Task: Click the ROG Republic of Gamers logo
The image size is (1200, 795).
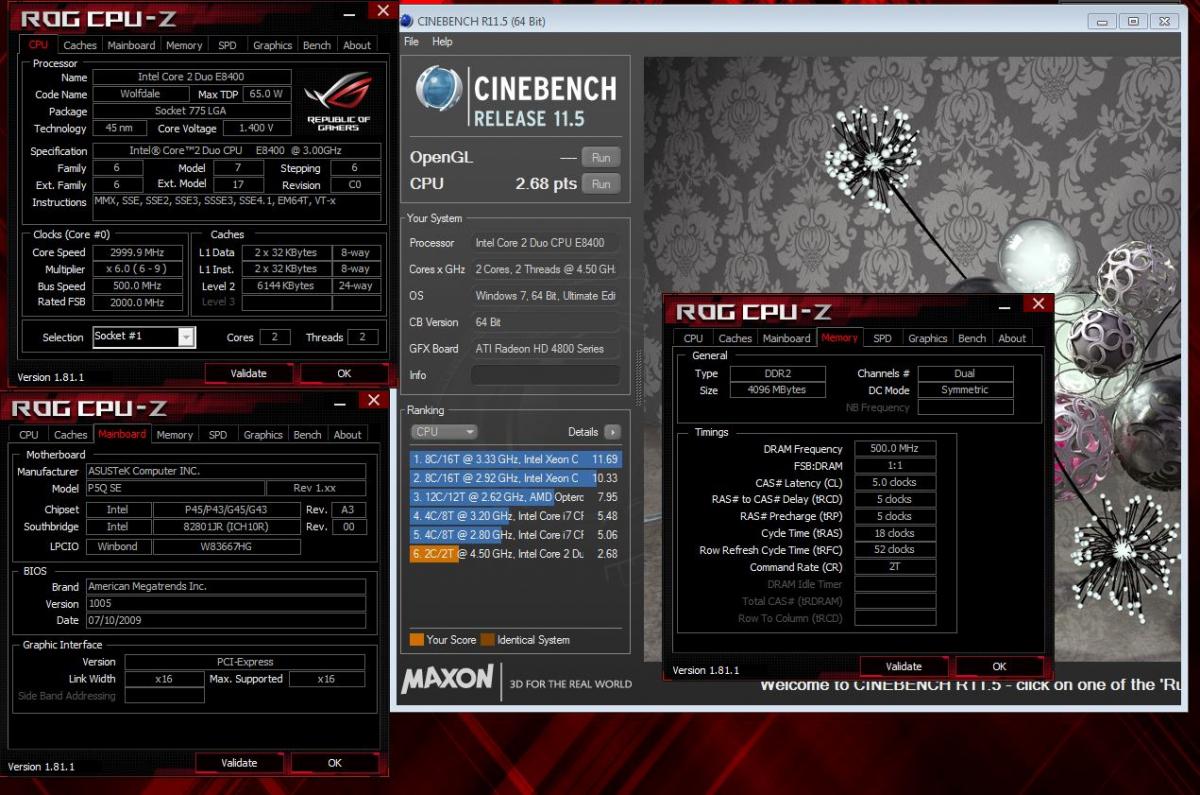Action: pos(338,101)
